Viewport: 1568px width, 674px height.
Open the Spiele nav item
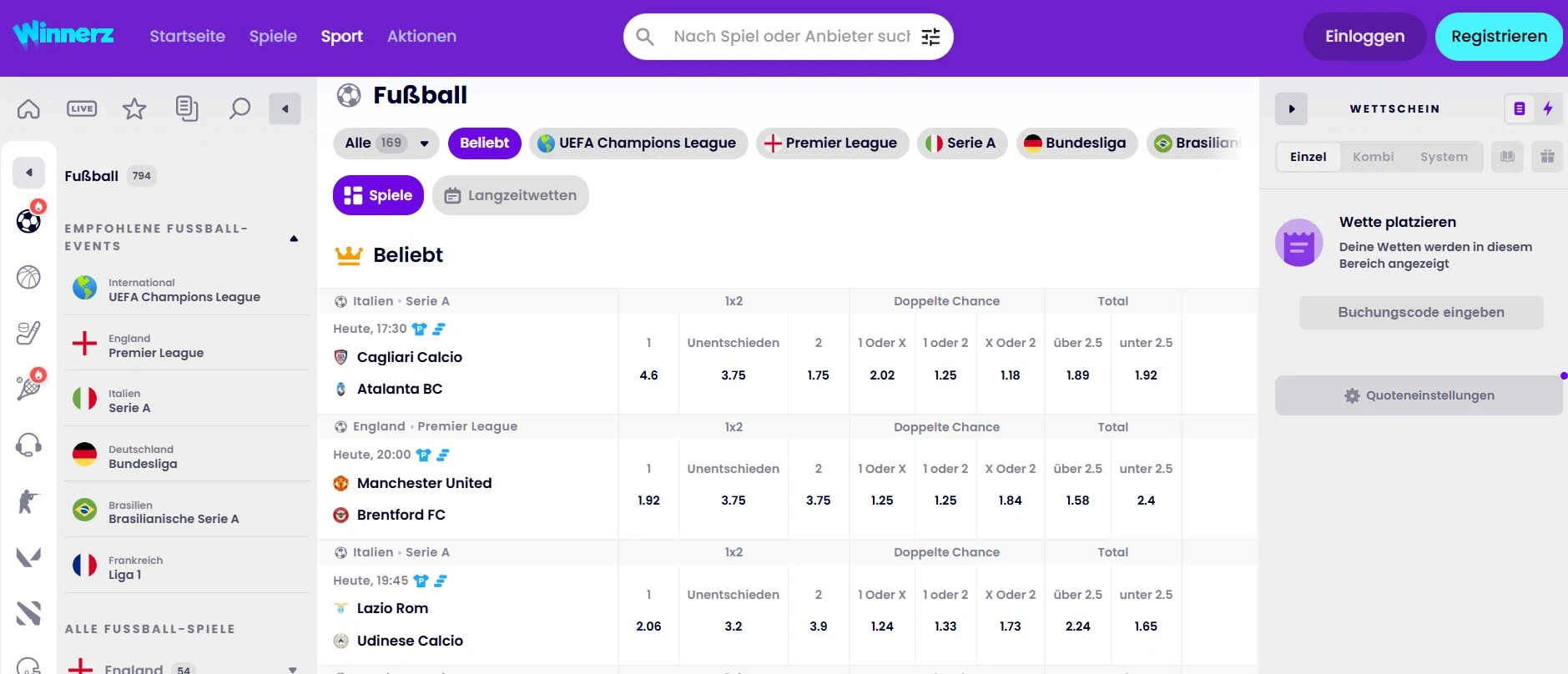pos(273,37)
